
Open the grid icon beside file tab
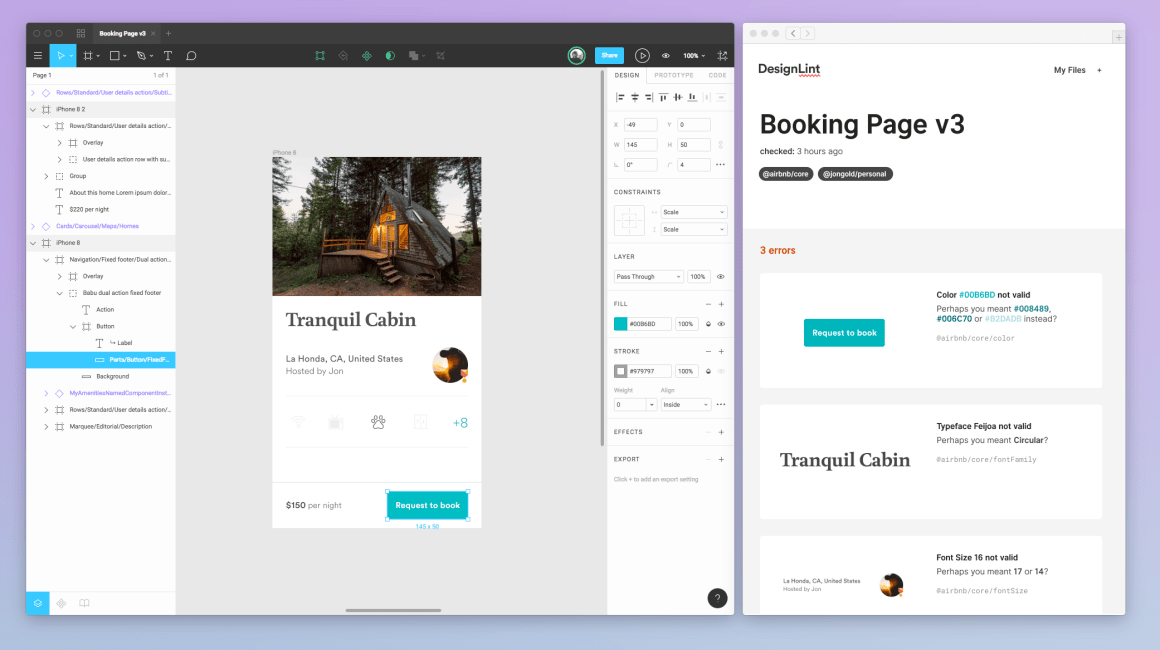point(81,33)
